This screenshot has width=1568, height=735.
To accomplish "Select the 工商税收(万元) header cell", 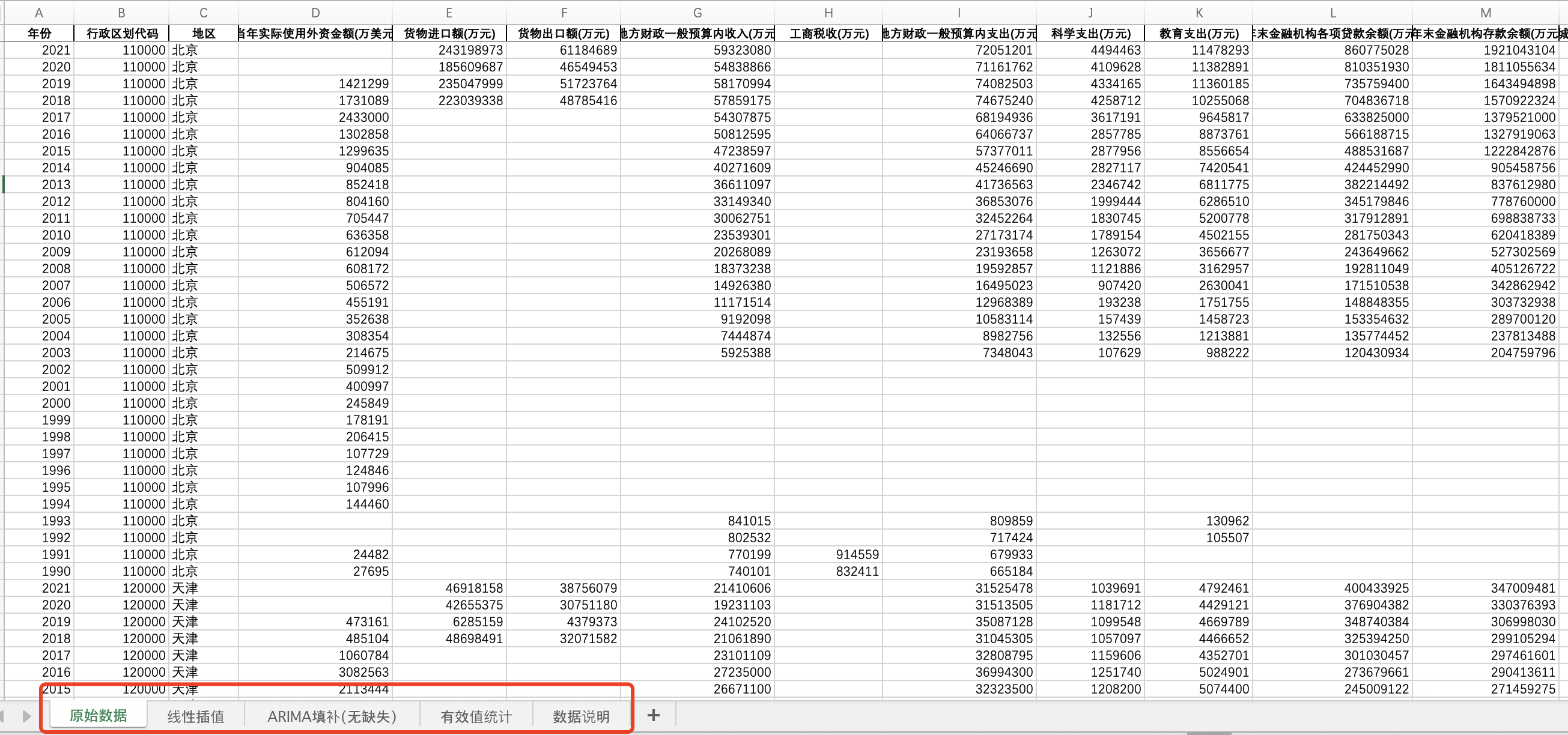I will 828,34.
